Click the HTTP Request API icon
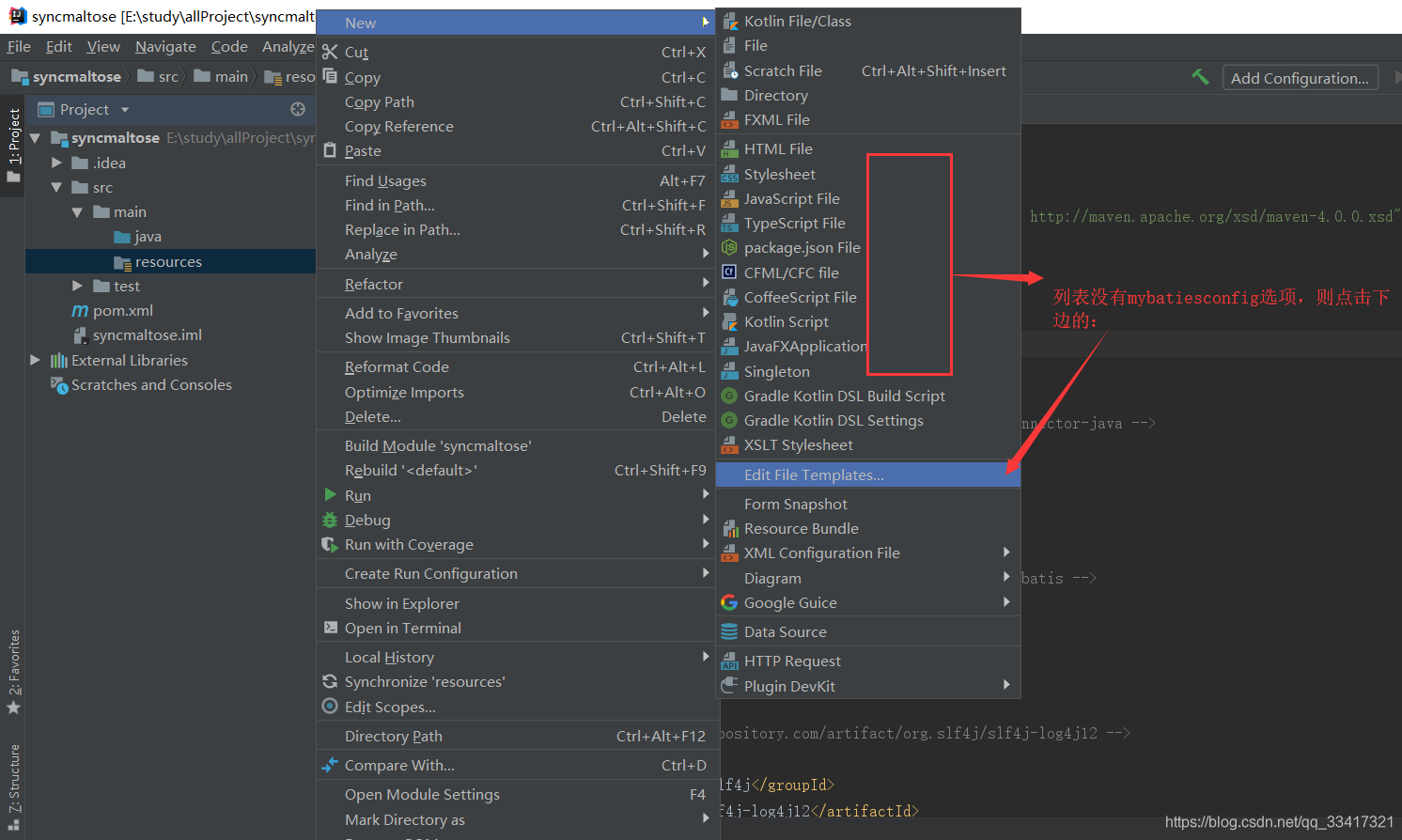This screenshot has height=840, width=1402. pyautogui.click(x=730, y=661)
